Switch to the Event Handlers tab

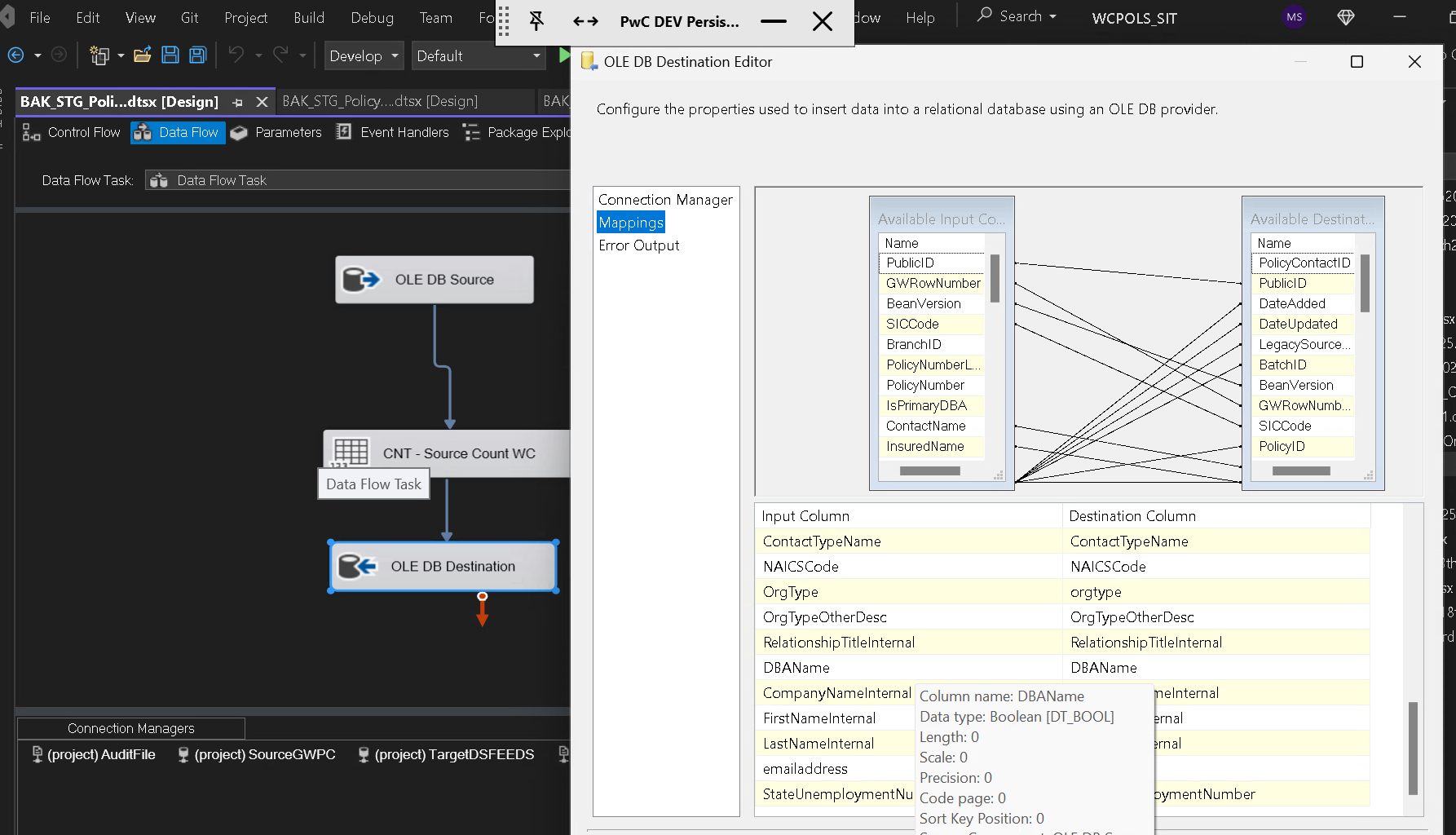tap(393, 132)
